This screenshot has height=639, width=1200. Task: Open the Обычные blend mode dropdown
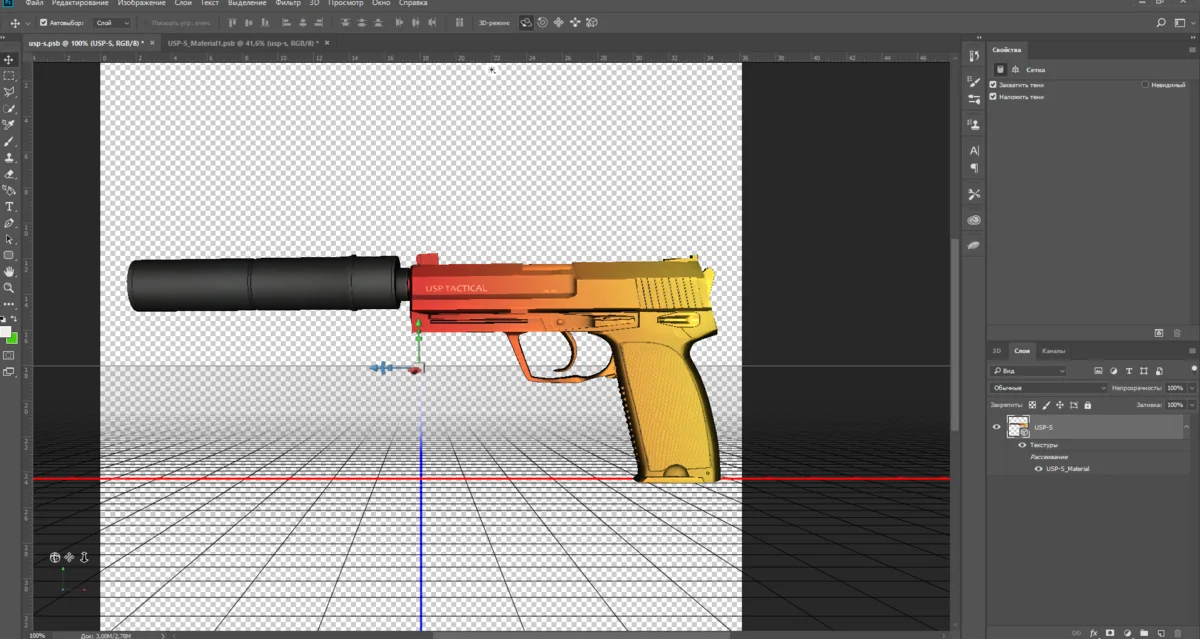(x=1049, y=388)
